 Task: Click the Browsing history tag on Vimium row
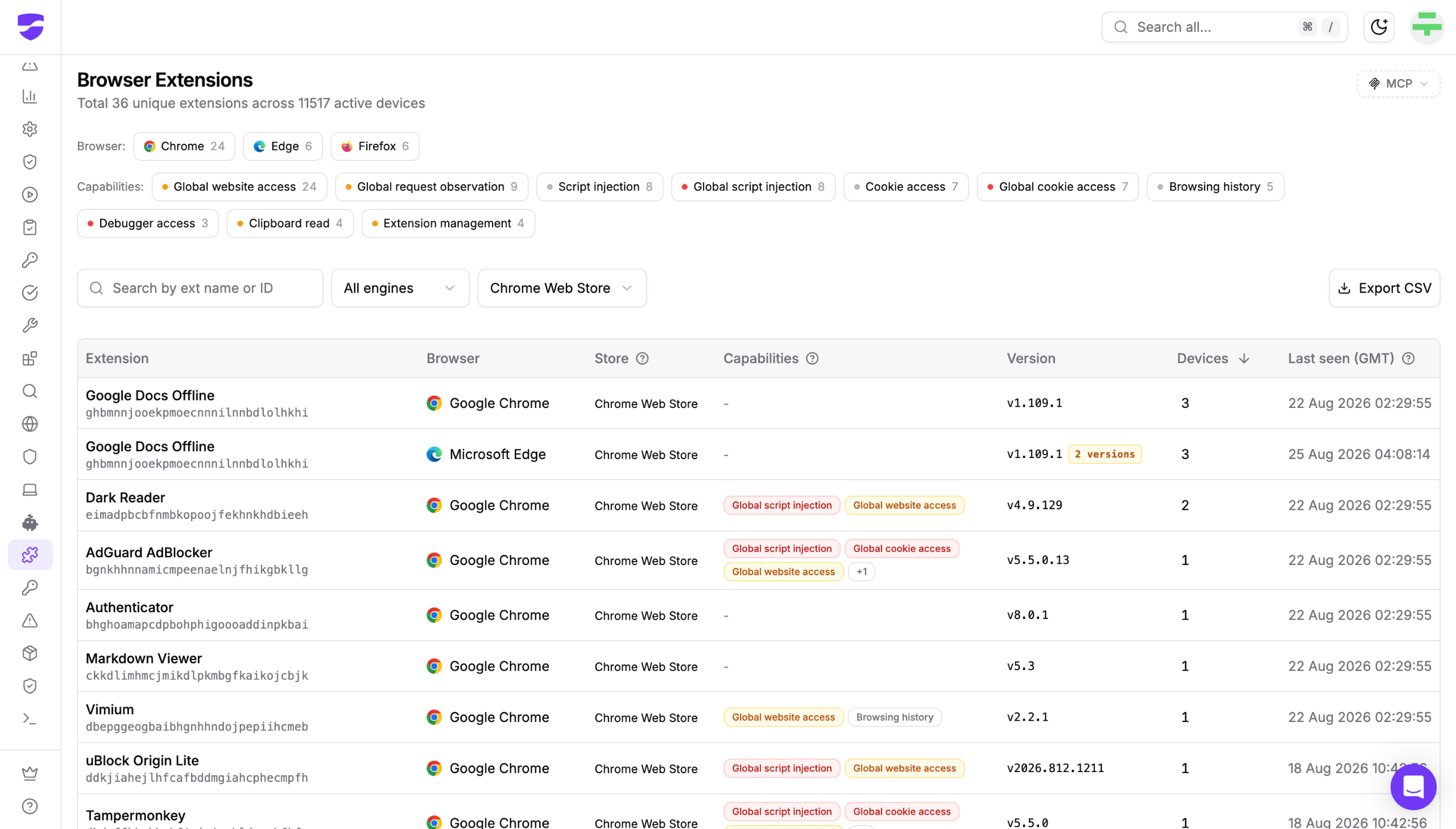(x=895, y=717)
